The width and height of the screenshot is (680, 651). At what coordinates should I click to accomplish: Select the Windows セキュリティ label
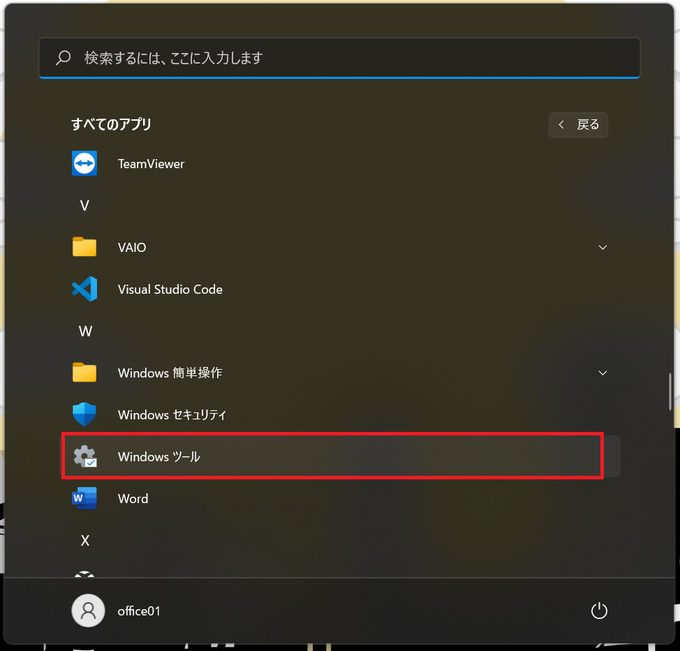(172, 415)
